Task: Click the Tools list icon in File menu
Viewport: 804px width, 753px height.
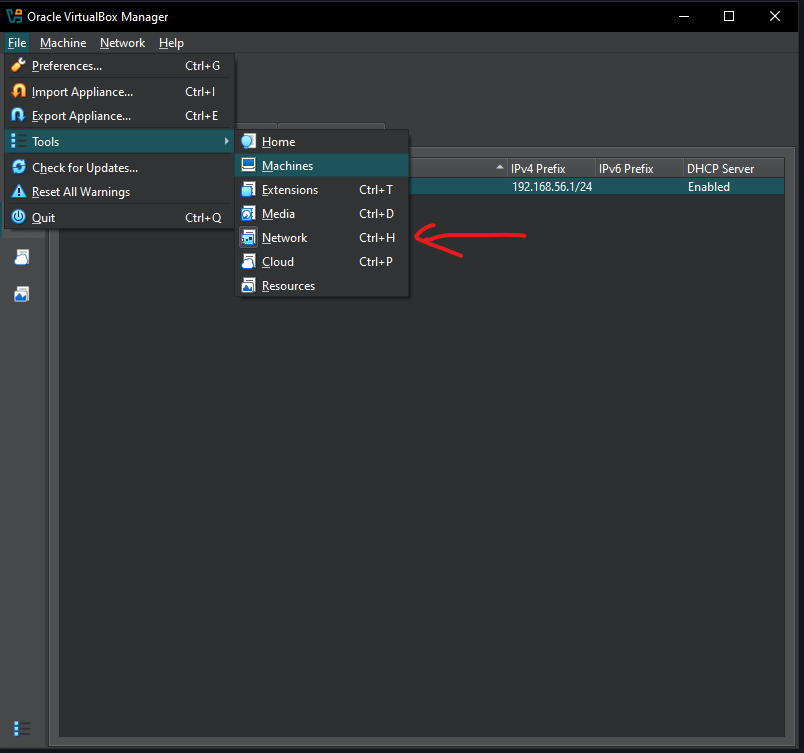Action: pyautogui.click(x=19, y=141)
